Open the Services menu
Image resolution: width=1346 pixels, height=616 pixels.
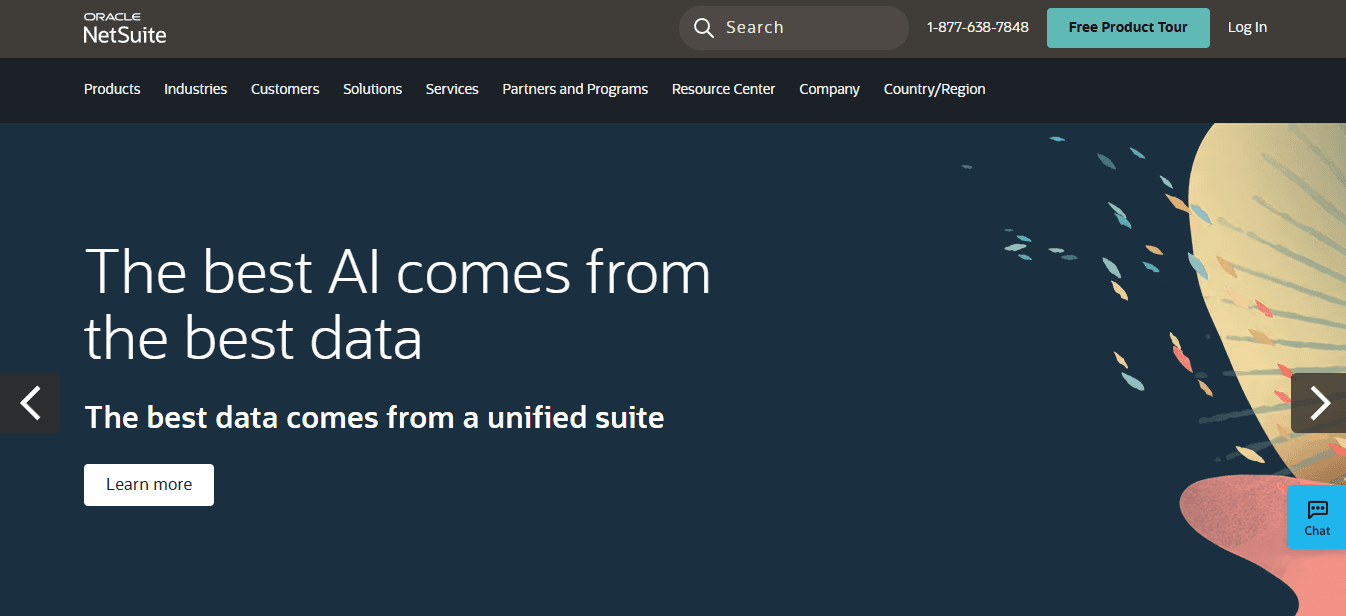[x=451, y=89]
